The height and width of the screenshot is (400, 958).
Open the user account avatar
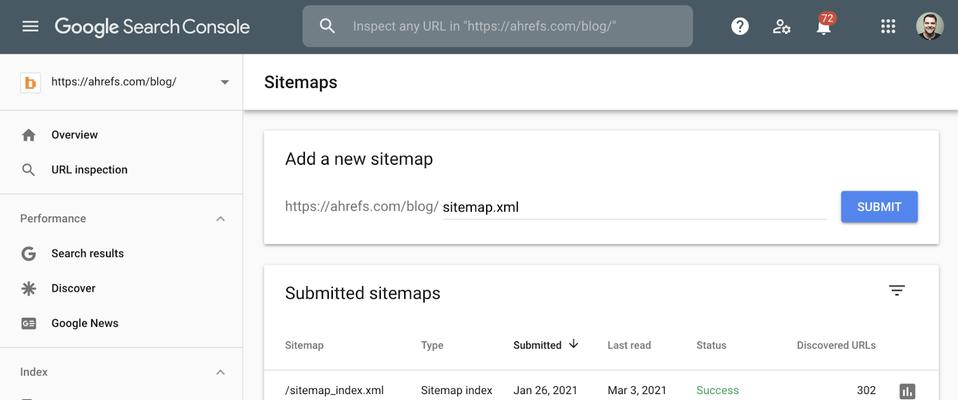[x=929, y=26]
